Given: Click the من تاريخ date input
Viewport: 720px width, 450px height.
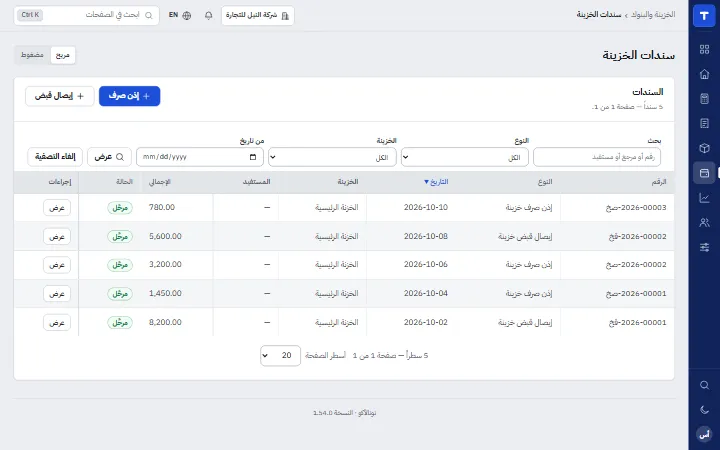Looking at the screenshot, I should pyautogui.click(x=200, y=157).
